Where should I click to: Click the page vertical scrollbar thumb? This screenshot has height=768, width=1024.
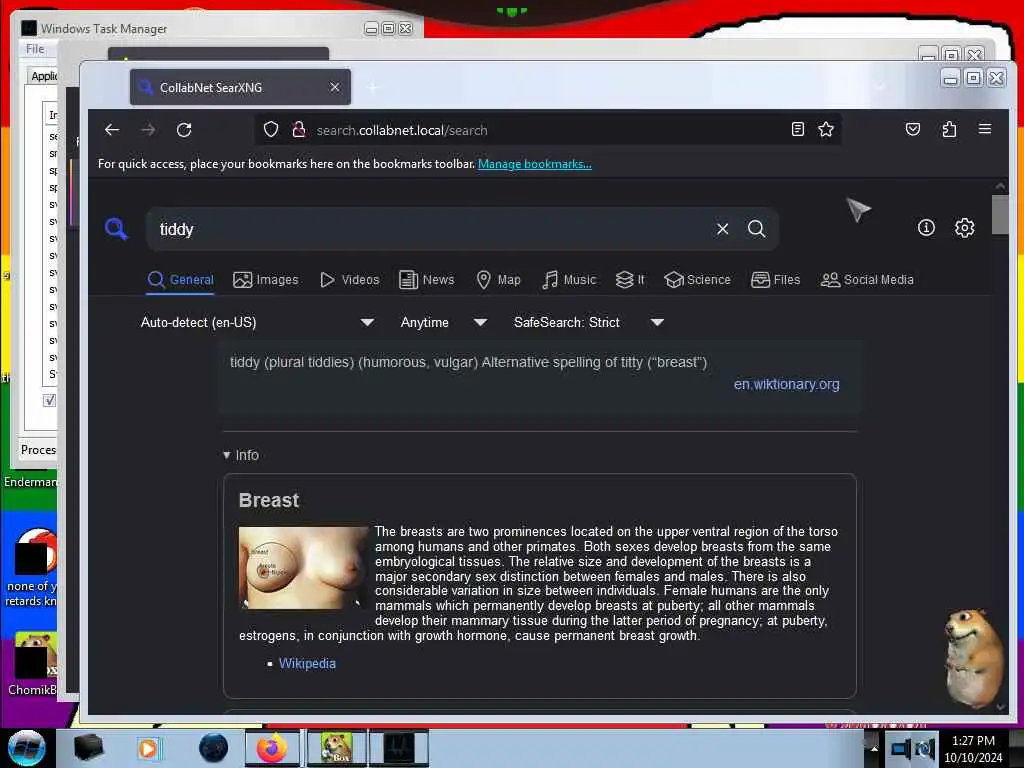click(x=1000, y=214)
